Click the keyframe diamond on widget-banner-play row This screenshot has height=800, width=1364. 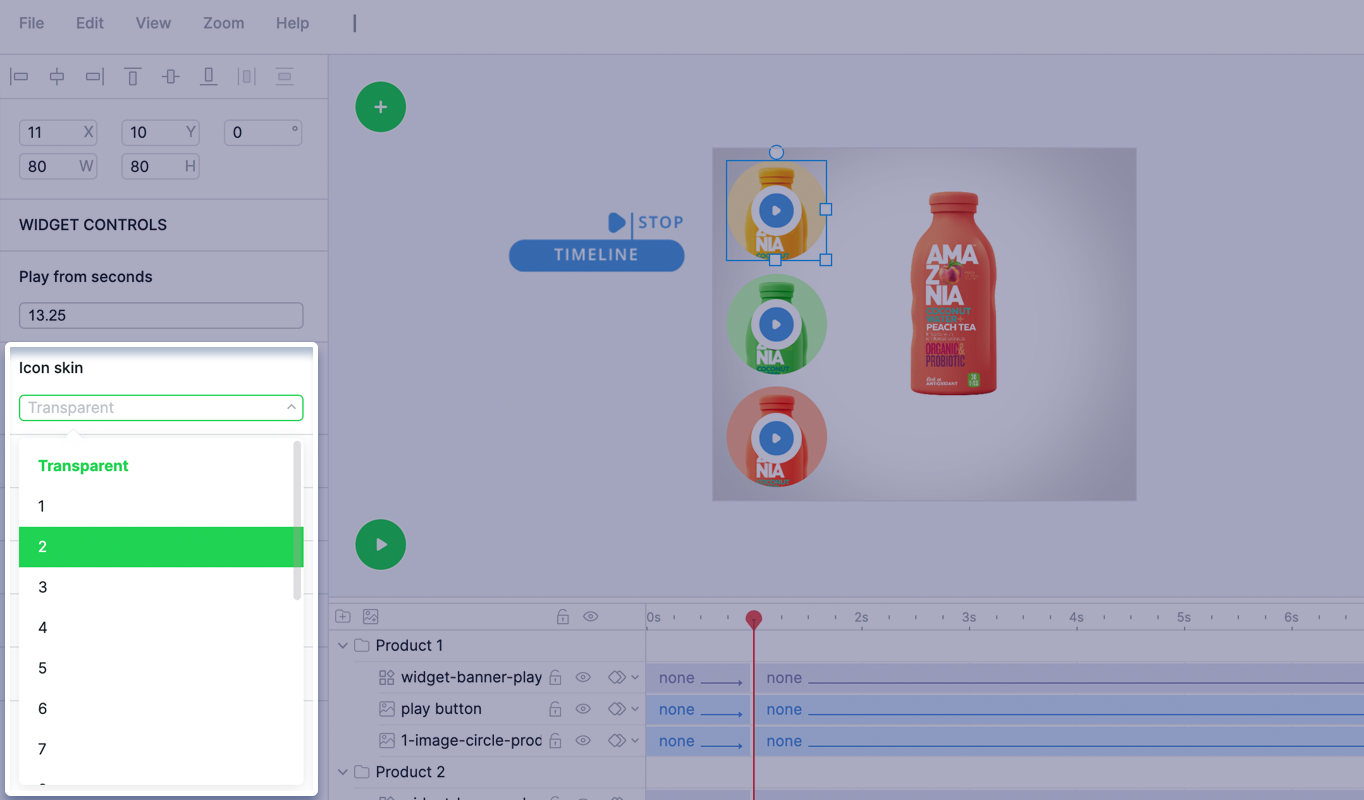pos(616,678)
